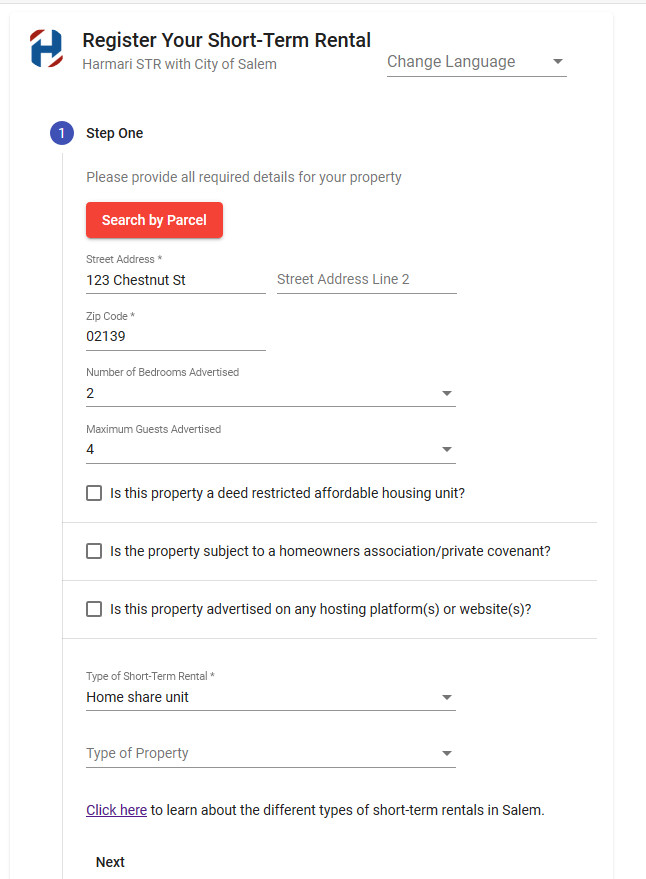This screenshot has height=879, width=646.
Task: Tick the homeowners association covenant checkbox
Action: pos(94,551)
